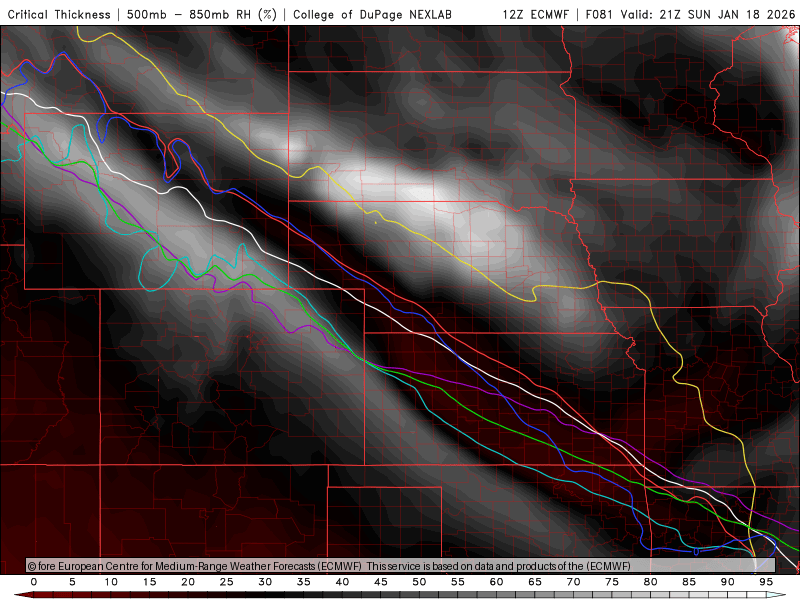This screenshot has height=600, width=800.
Task: Click the 'College of DuPage NEXLAB' text
Action: 372,14
